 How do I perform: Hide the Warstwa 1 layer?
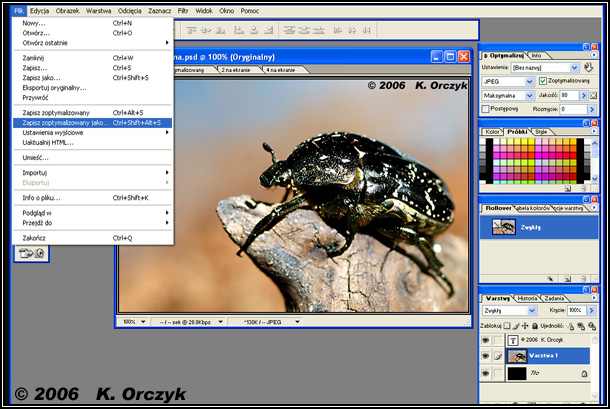[x=487, y=355]
